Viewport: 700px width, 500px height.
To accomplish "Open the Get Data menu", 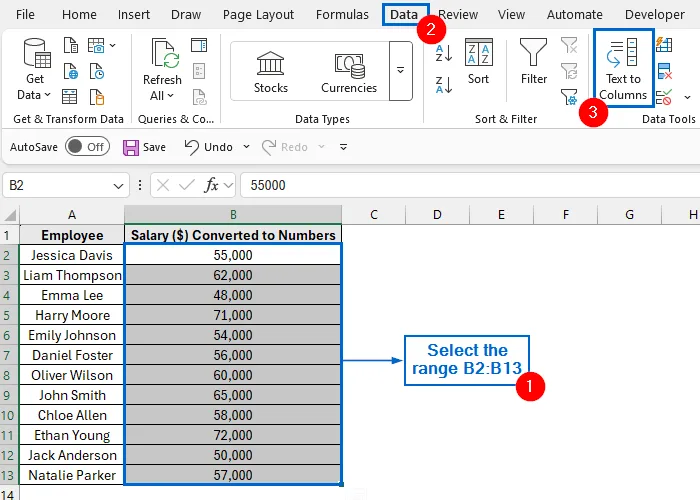I will [x=35, y=69].
